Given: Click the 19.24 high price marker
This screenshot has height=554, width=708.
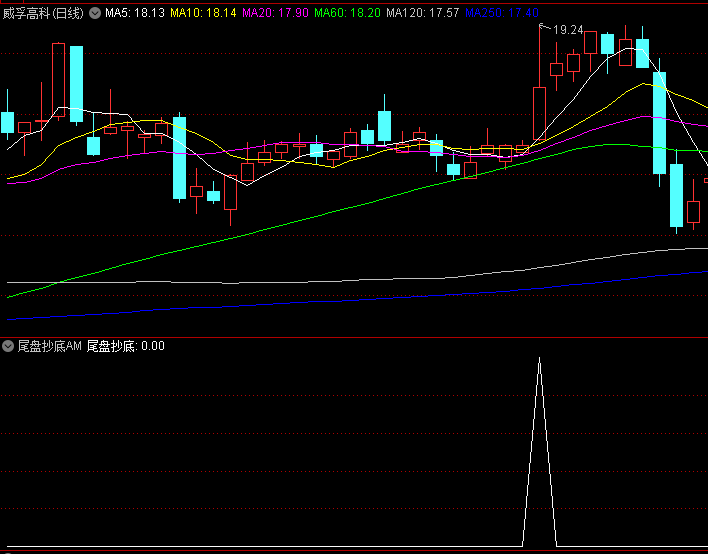Looking at the screenshot, I should pos(568,30).
